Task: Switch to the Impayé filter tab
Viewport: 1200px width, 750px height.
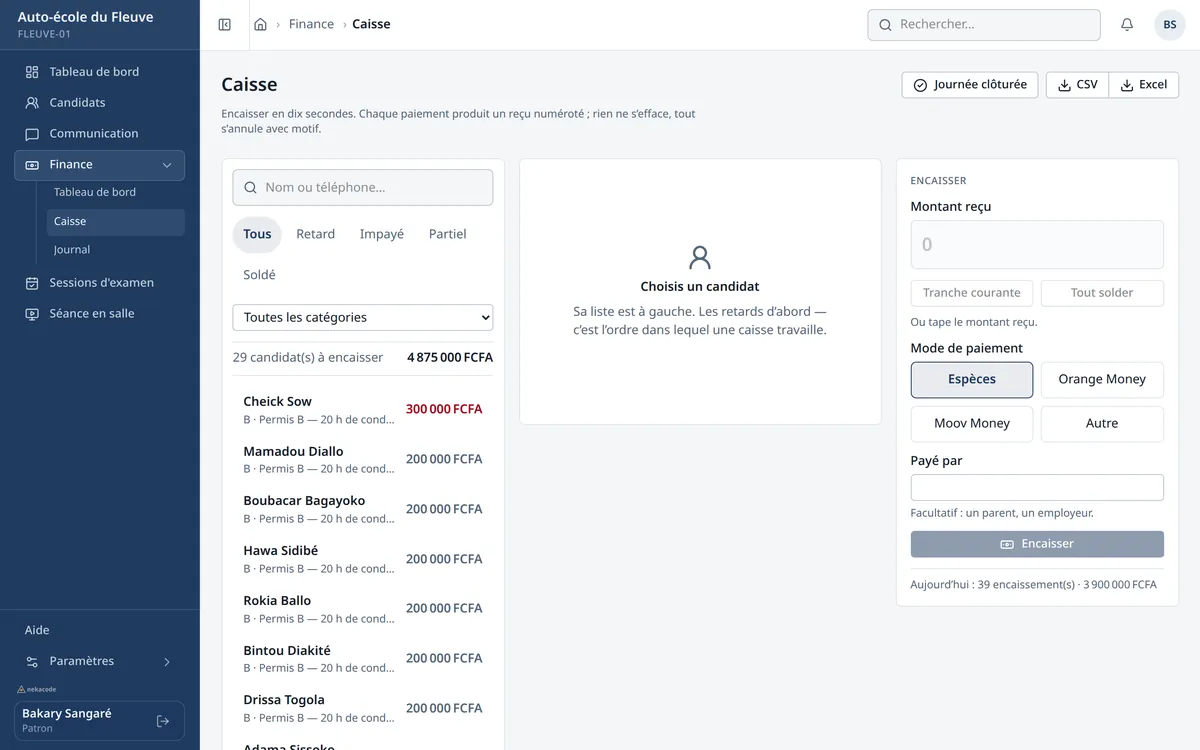Action: click(382, 234)
